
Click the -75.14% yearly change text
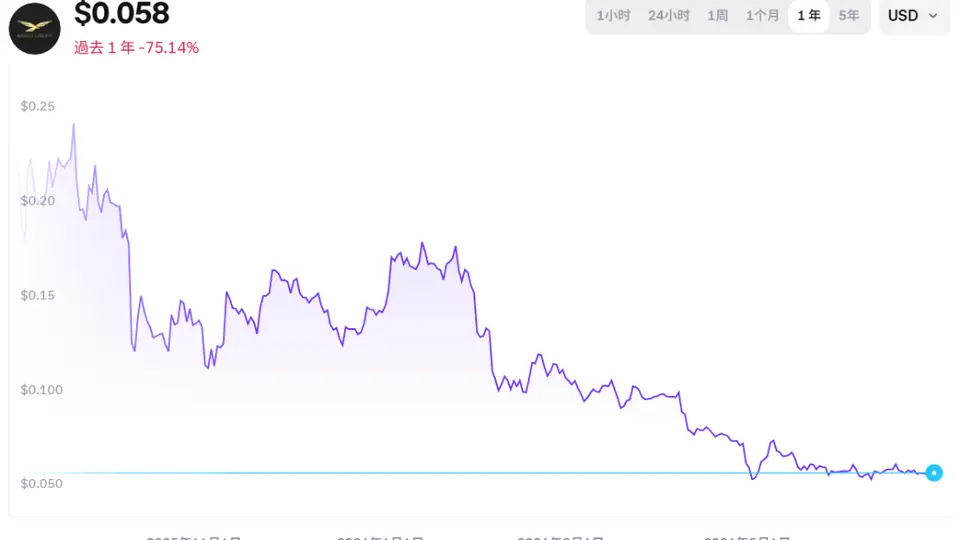tap(168, 48)
